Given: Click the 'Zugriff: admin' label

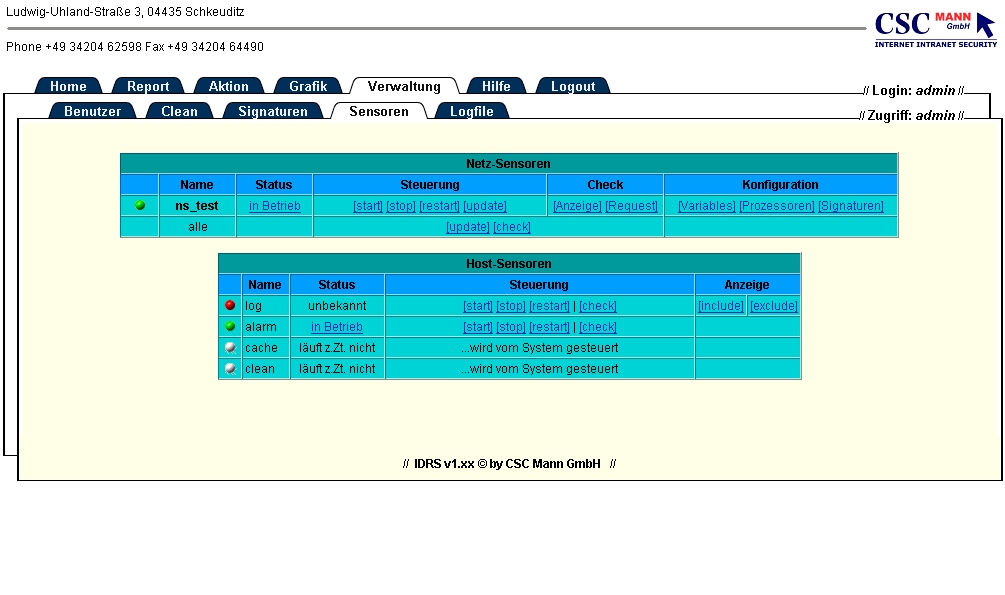Looking at the screenshot, I should pyautogui.click(x=912, y=115).
